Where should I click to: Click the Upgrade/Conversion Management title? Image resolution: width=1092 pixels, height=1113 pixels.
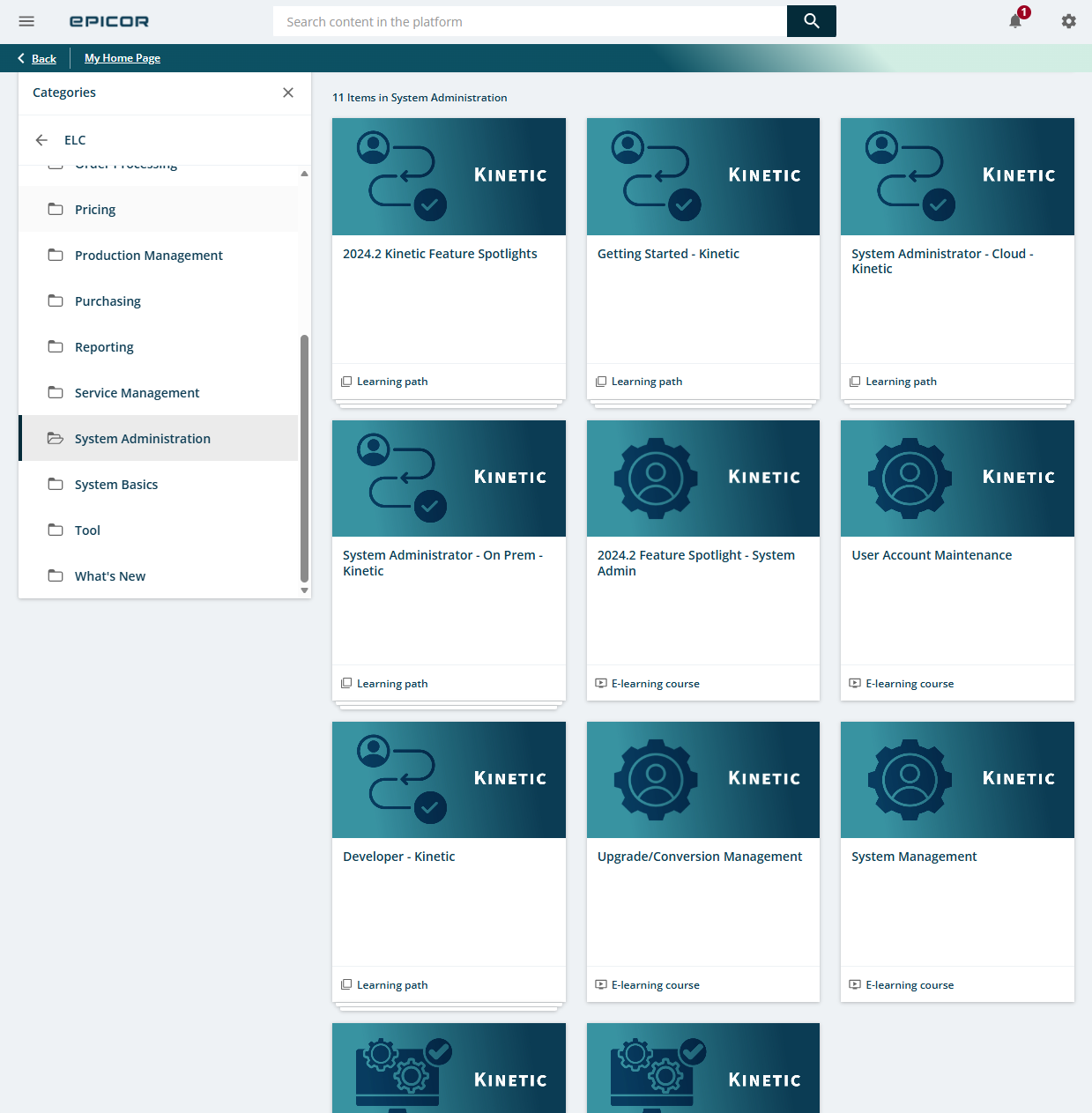pos(700,857)
